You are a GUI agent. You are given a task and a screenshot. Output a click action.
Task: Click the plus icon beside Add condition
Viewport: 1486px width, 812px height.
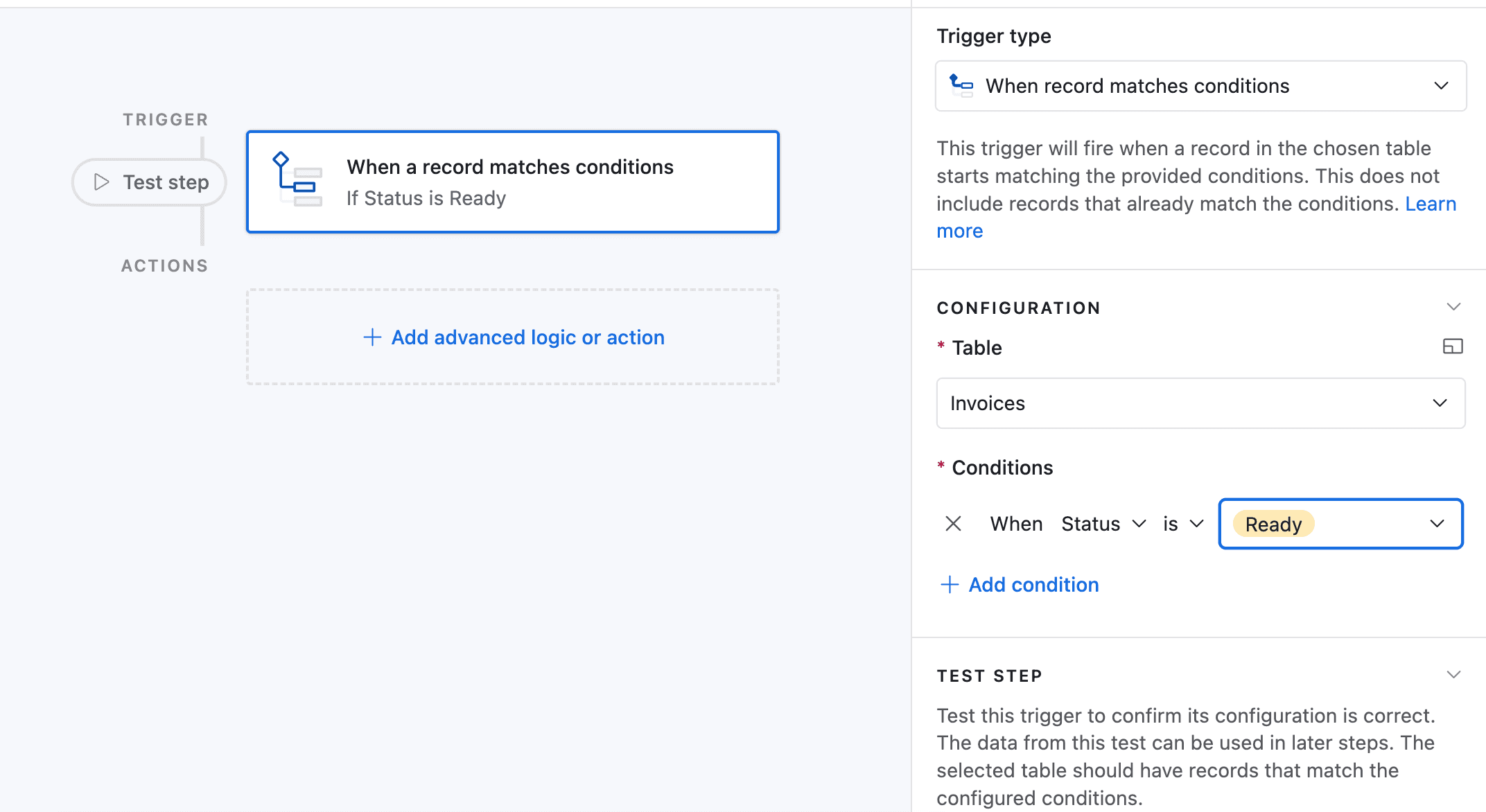(950, 585)
